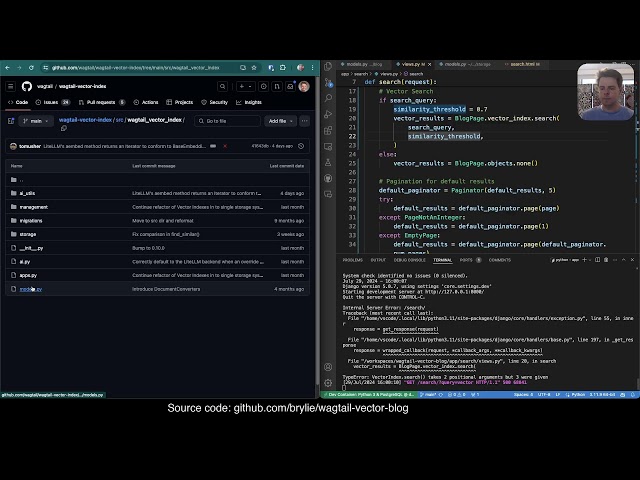Open VS Code Accounts icon
The width and height of the screenshot is (640, 480).
(x=328, y=367)
